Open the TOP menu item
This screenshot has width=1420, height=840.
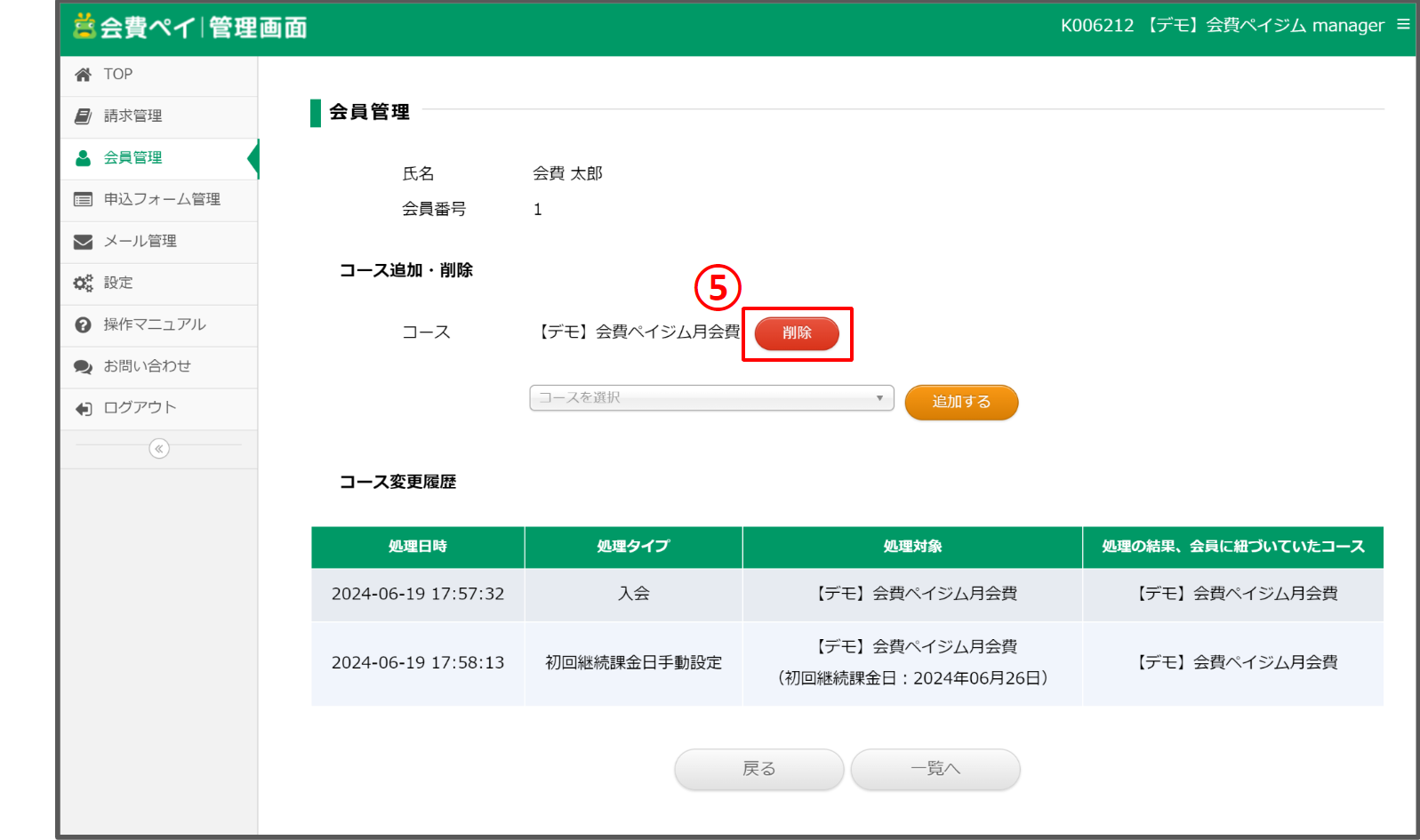[x=159, y=75]
